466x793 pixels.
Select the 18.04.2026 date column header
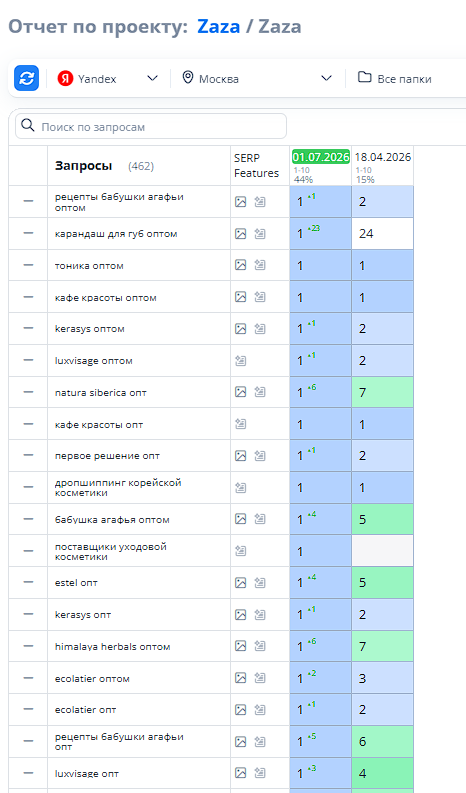click(x=383, y=157)
